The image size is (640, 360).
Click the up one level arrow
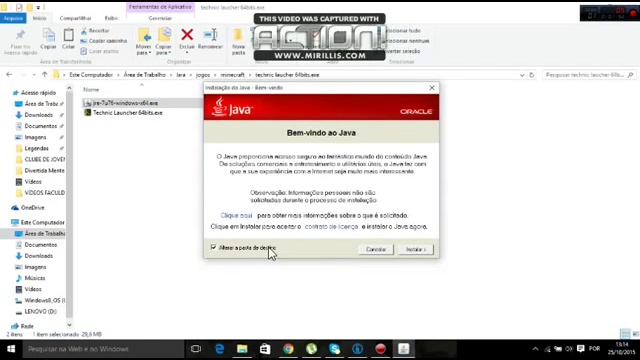tap(45, 75)
